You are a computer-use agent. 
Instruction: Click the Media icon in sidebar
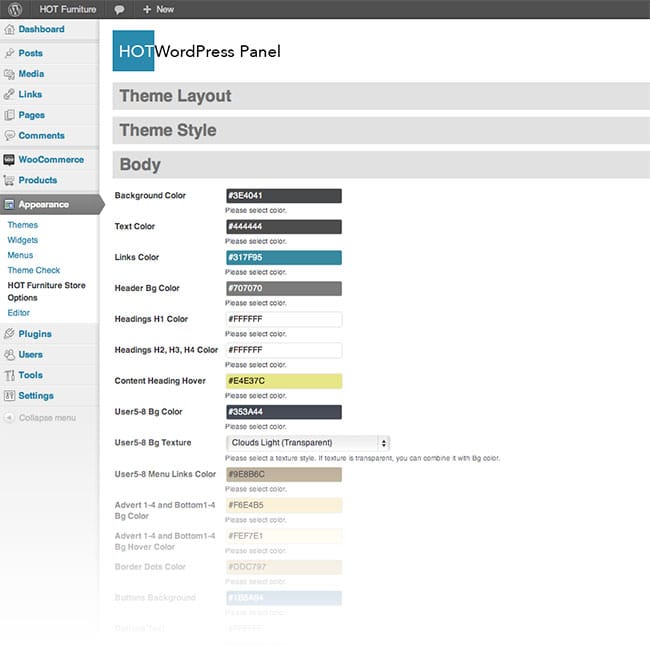click(9, 74)
